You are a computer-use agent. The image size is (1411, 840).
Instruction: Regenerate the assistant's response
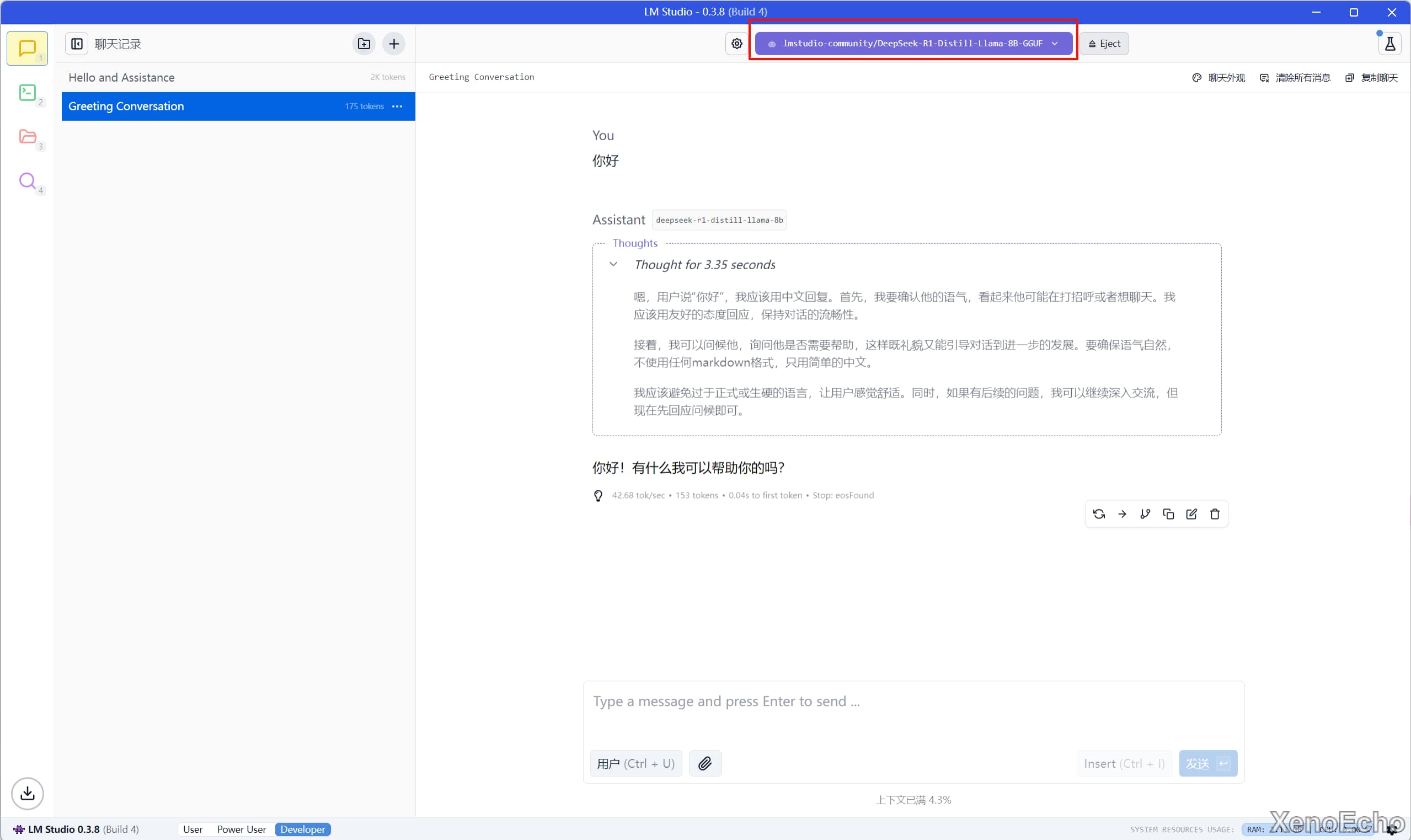coord(1099,514)
